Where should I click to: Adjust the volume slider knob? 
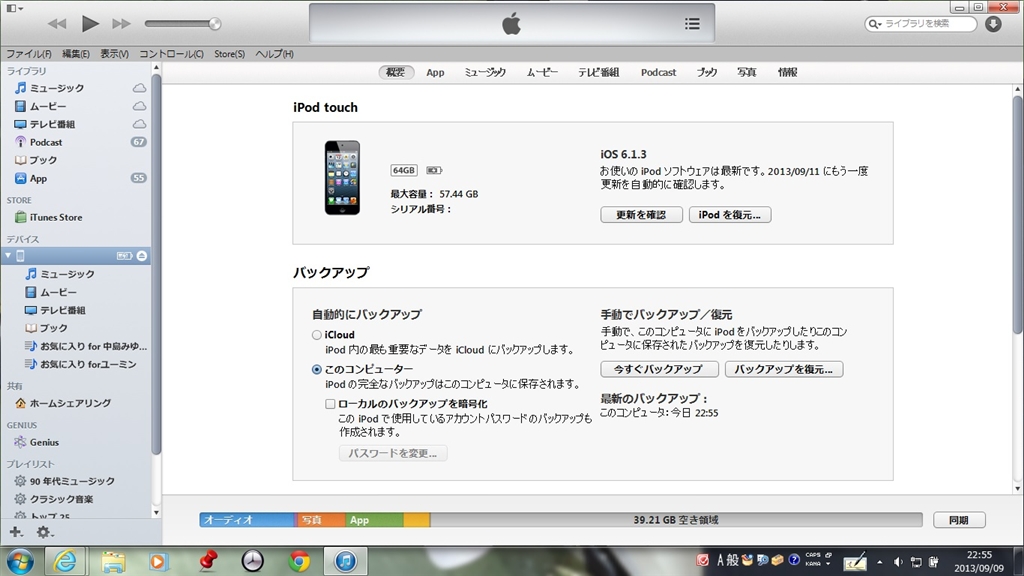(214, 24)
